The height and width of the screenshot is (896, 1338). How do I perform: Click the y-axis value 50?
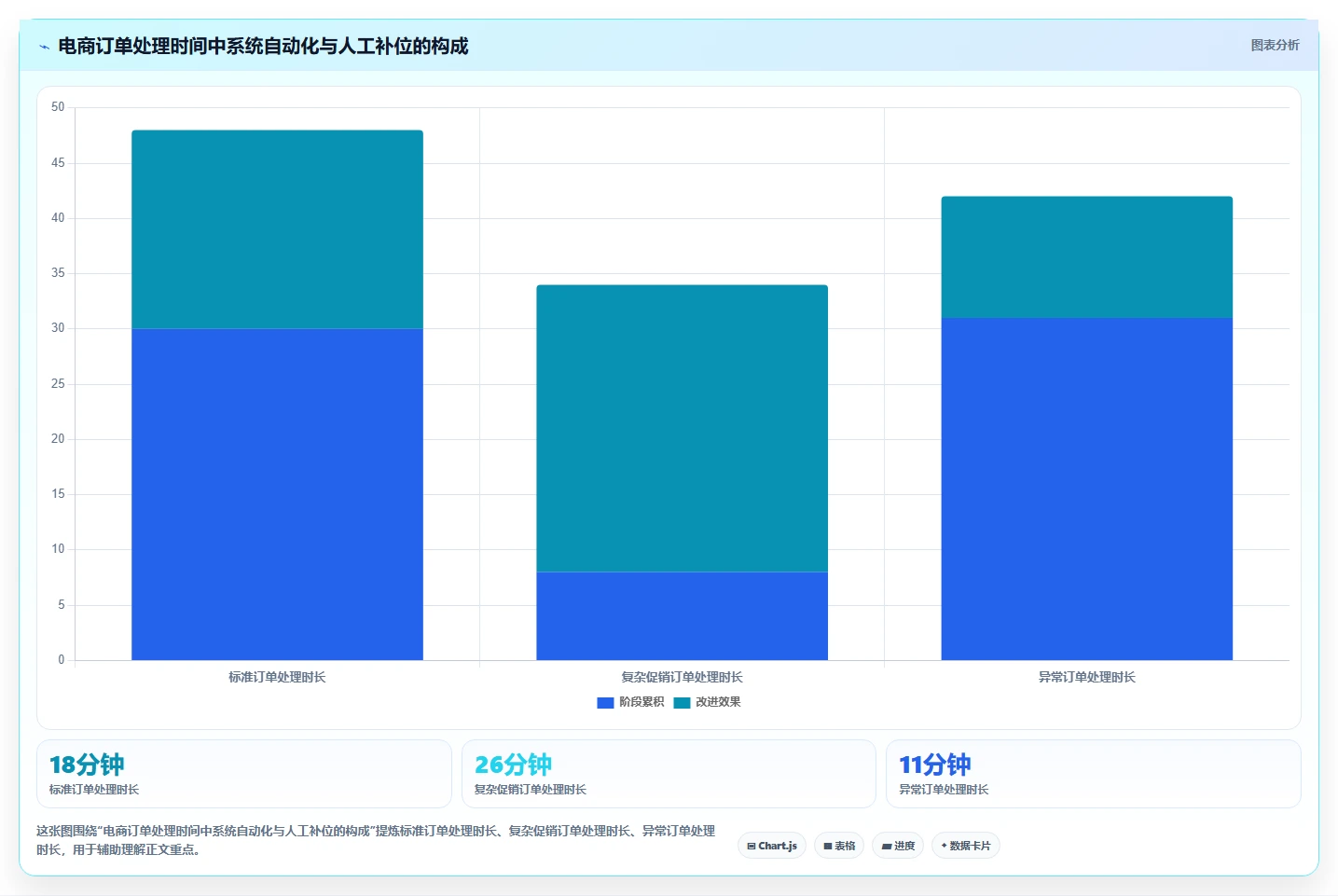point(58,107)
